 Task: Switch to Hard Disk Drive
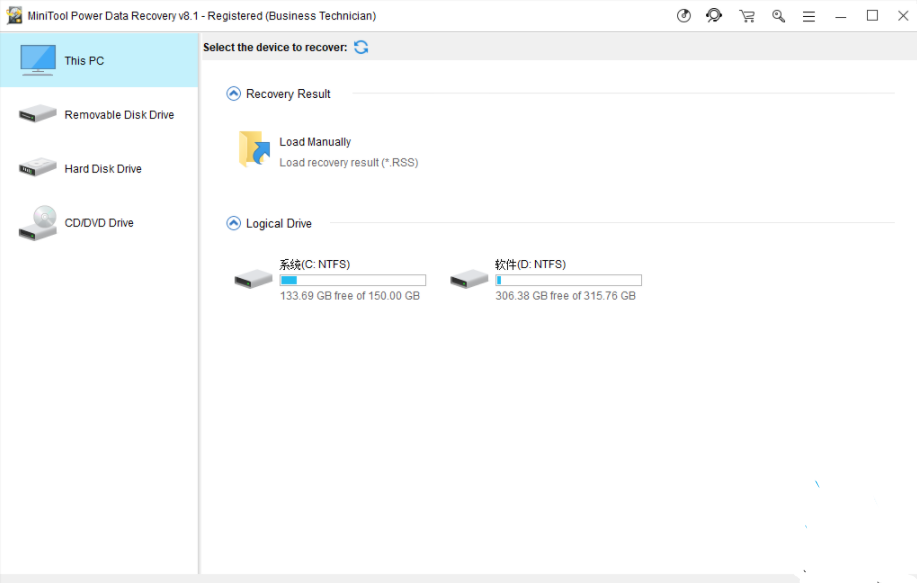tap(99, 168)
